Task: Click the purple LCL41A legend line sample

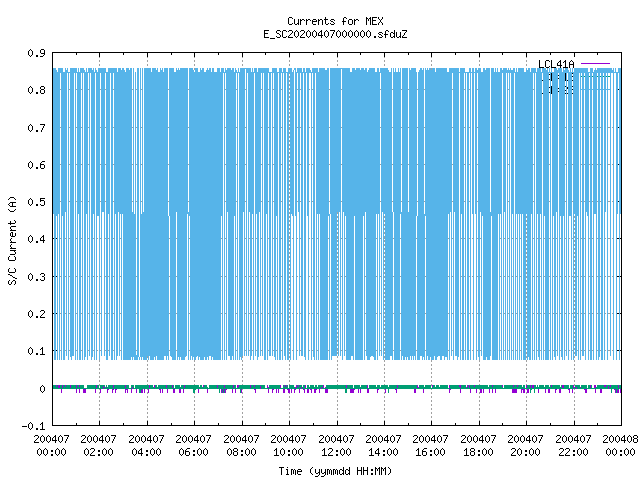Action: point(595,64)
